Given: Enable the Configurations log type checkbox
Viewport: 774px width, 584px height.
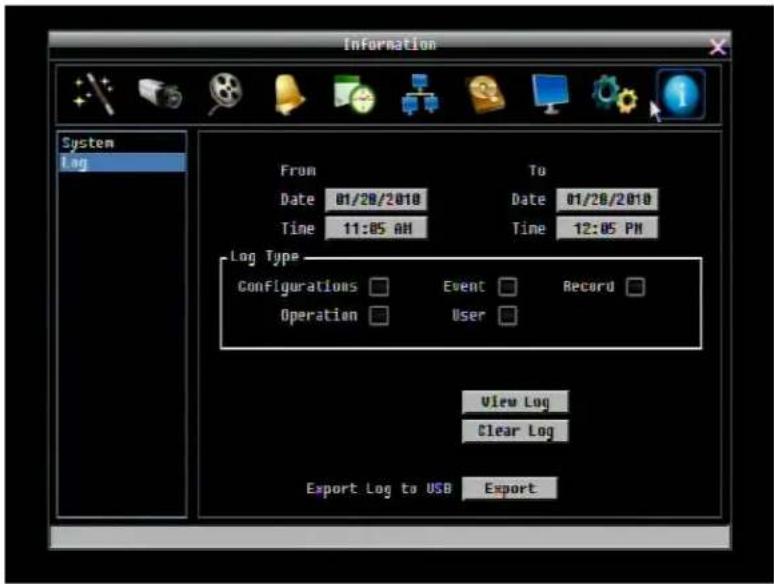Looking at the screenshot, I should [379, 286].
